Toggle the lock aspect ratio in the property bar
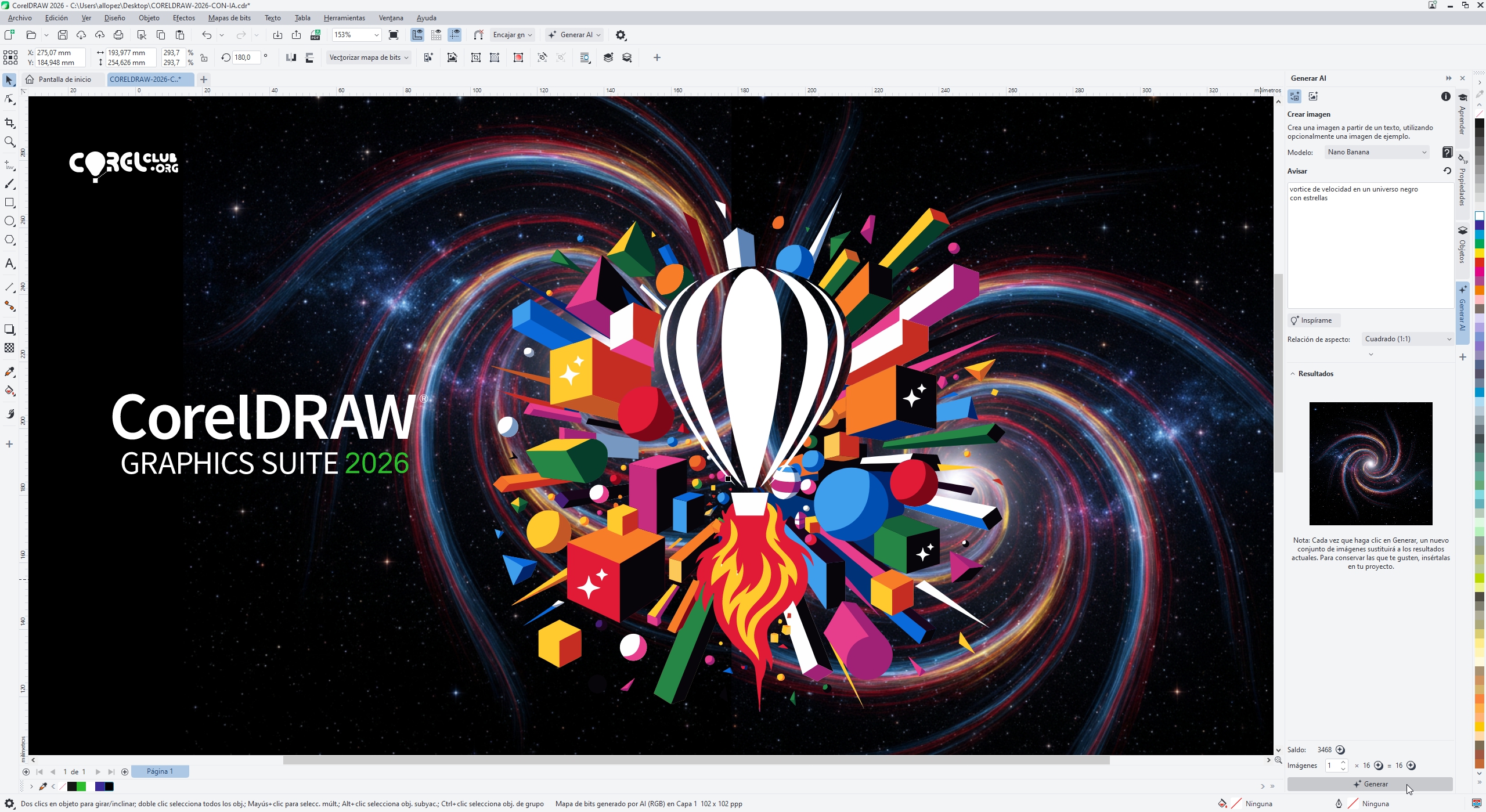This screenshot has height=812, width=1486. coord(203,57)
